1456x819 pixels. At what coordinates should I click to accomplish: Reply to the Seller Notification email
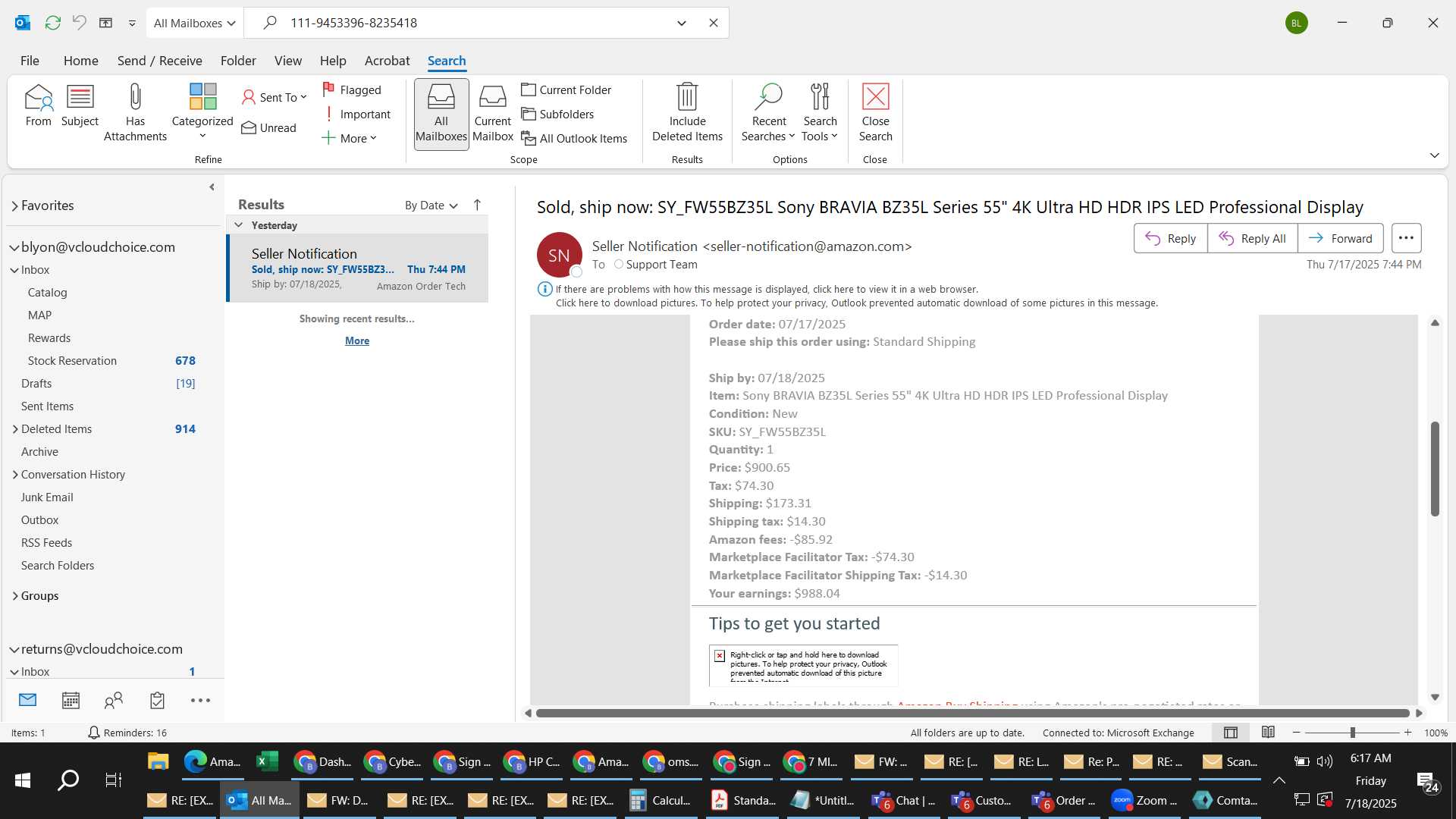[x=1170, y=238]
